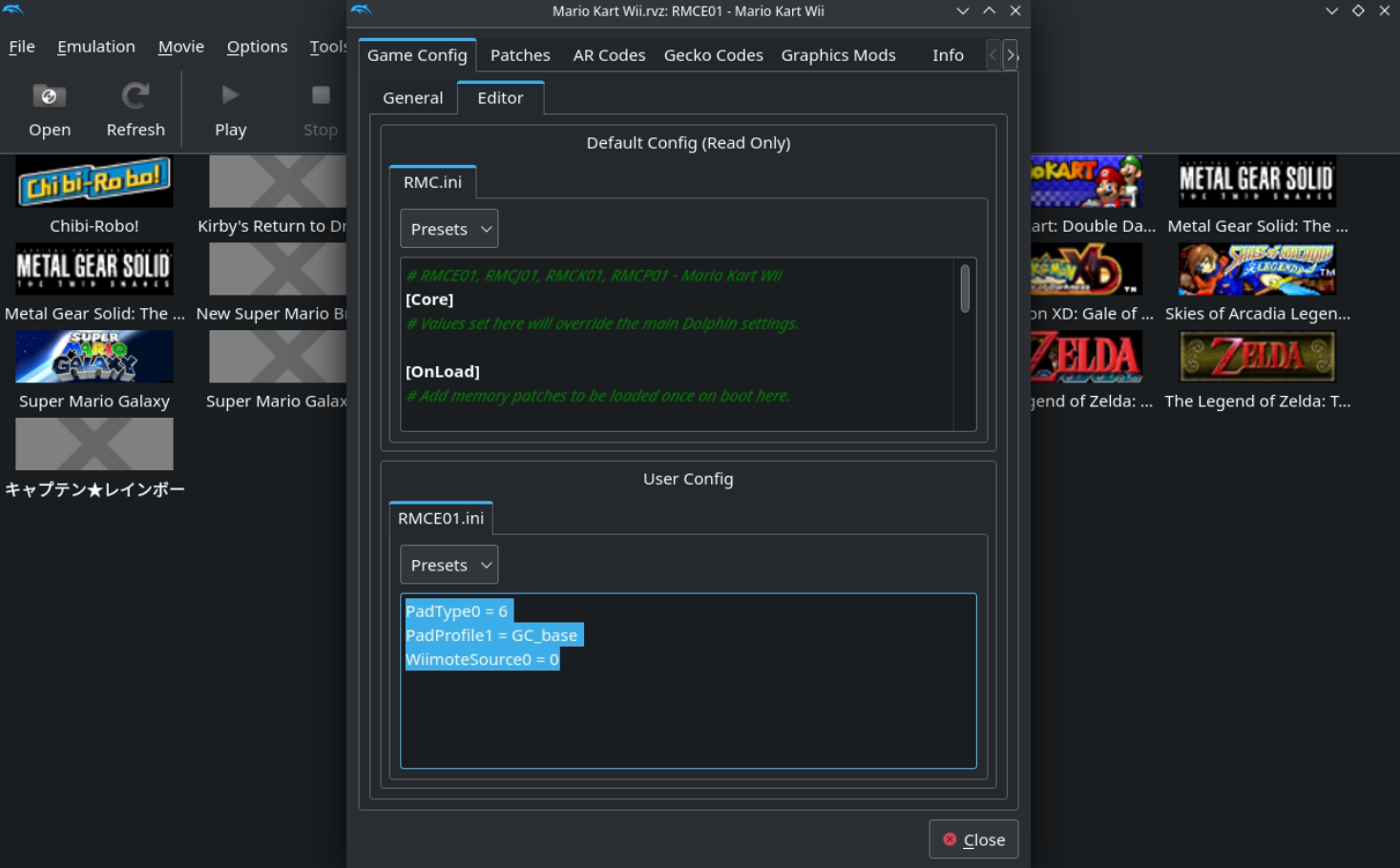The image size is (1400, 868).
Task: Start emulation with the Play button
Action: point(230,110)
